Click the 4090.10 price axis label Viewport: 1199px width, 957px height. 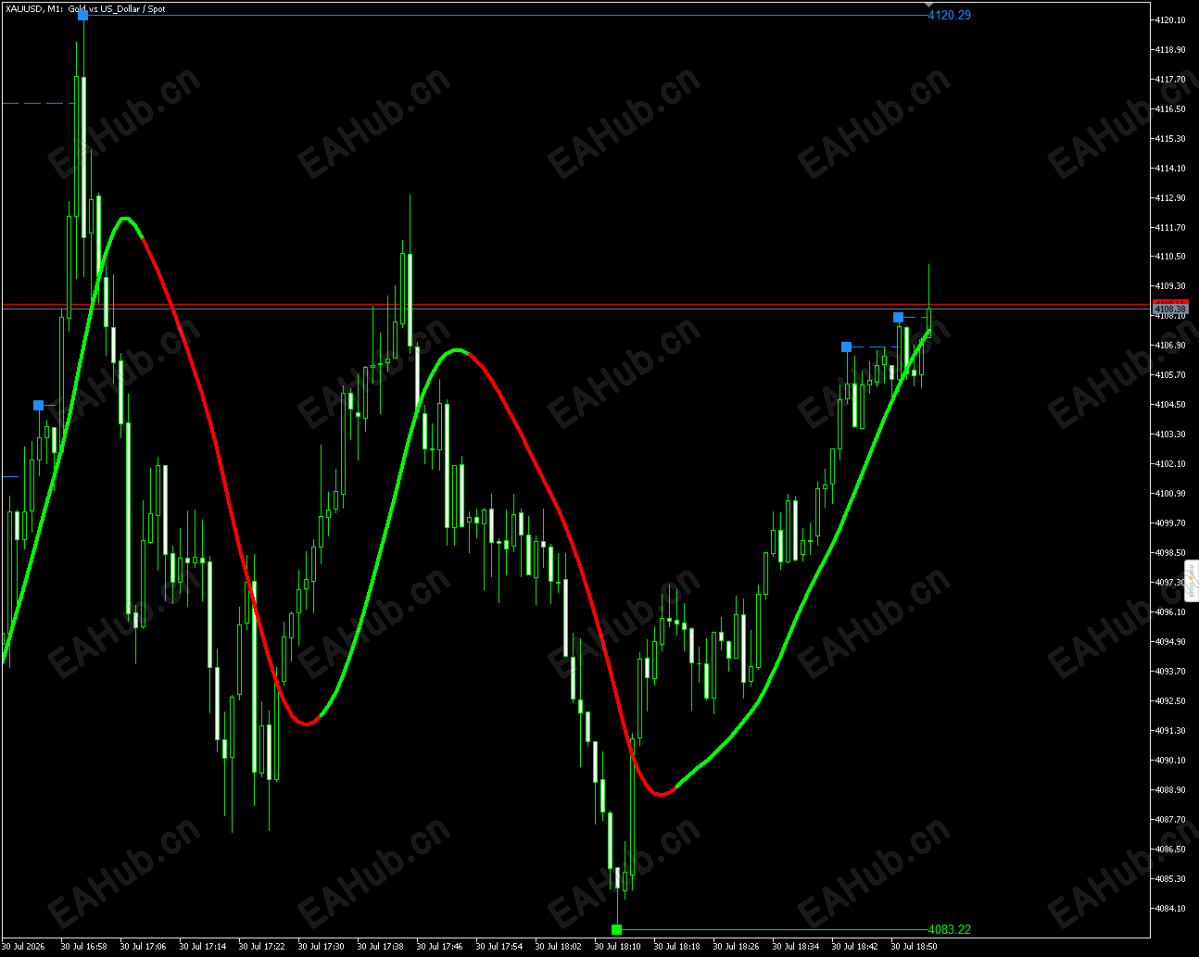(x=1170, y=760)
